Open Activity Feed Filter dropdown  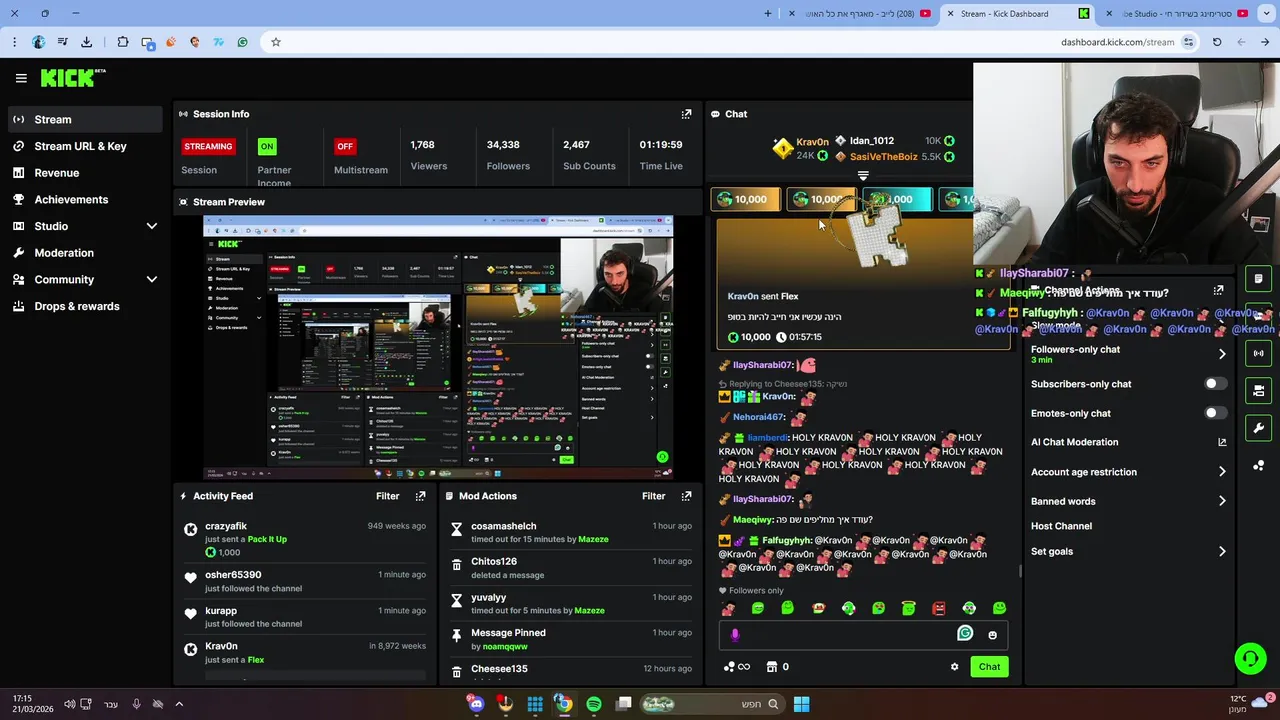point(387,496)
